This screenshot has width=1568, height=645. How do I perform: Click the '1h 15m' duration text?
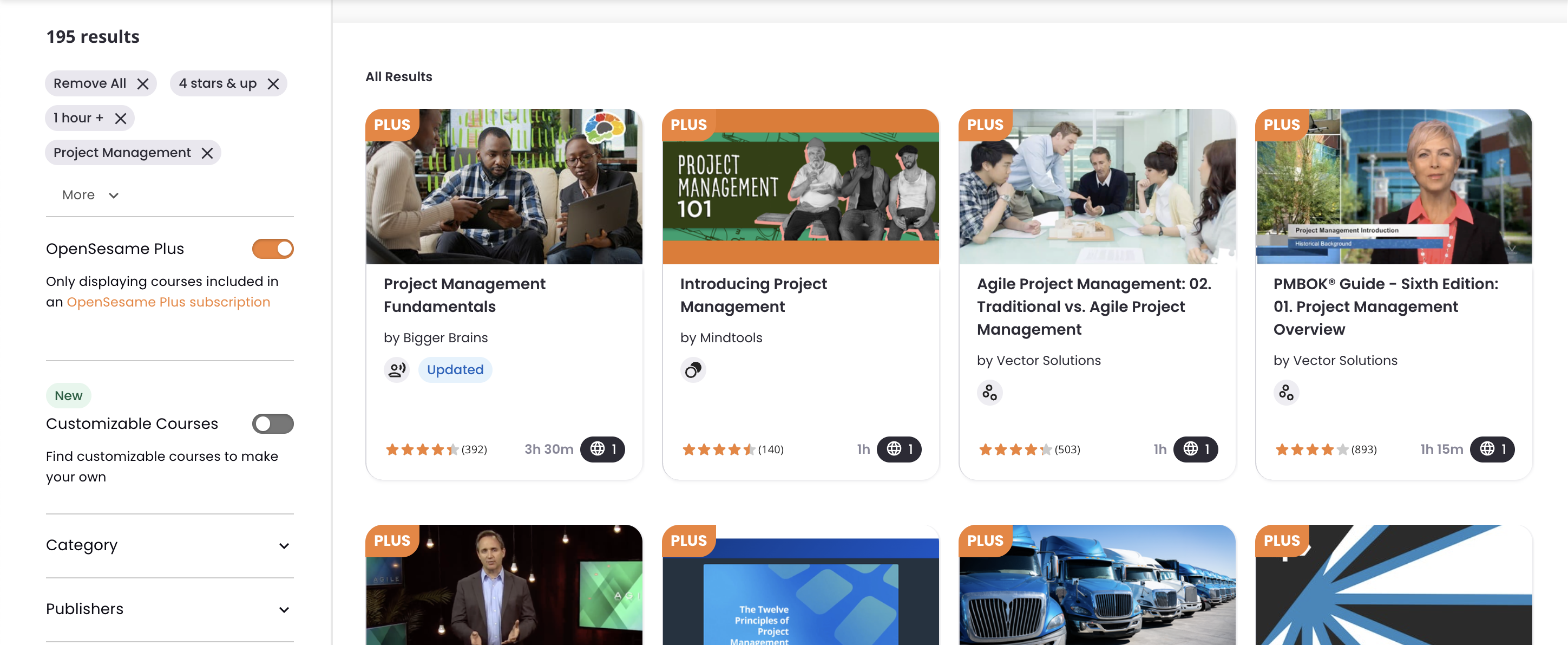click(x=1441, y=449)
